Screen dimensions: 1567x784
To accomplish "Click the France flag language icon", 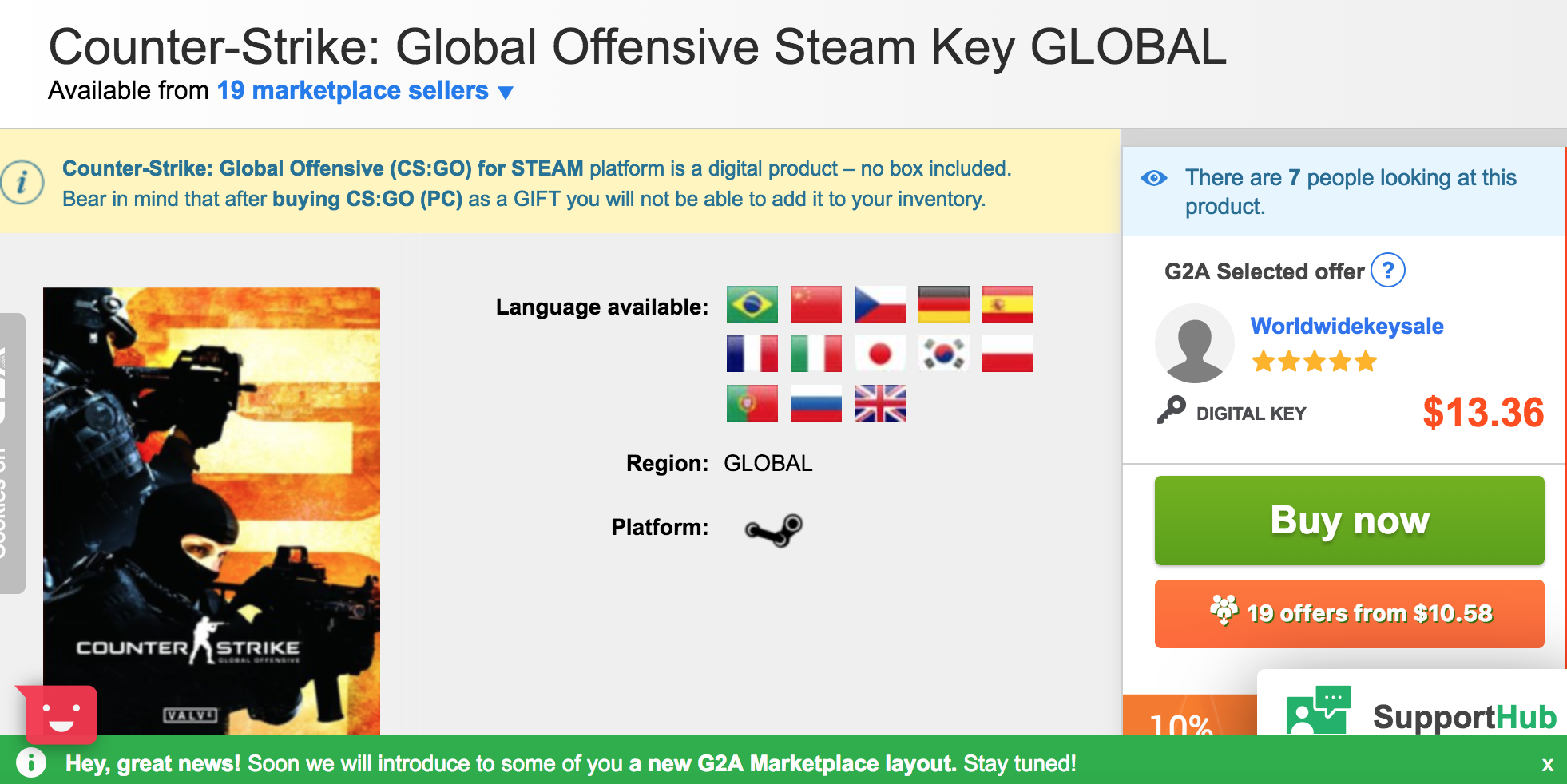I will pos(752,354).
